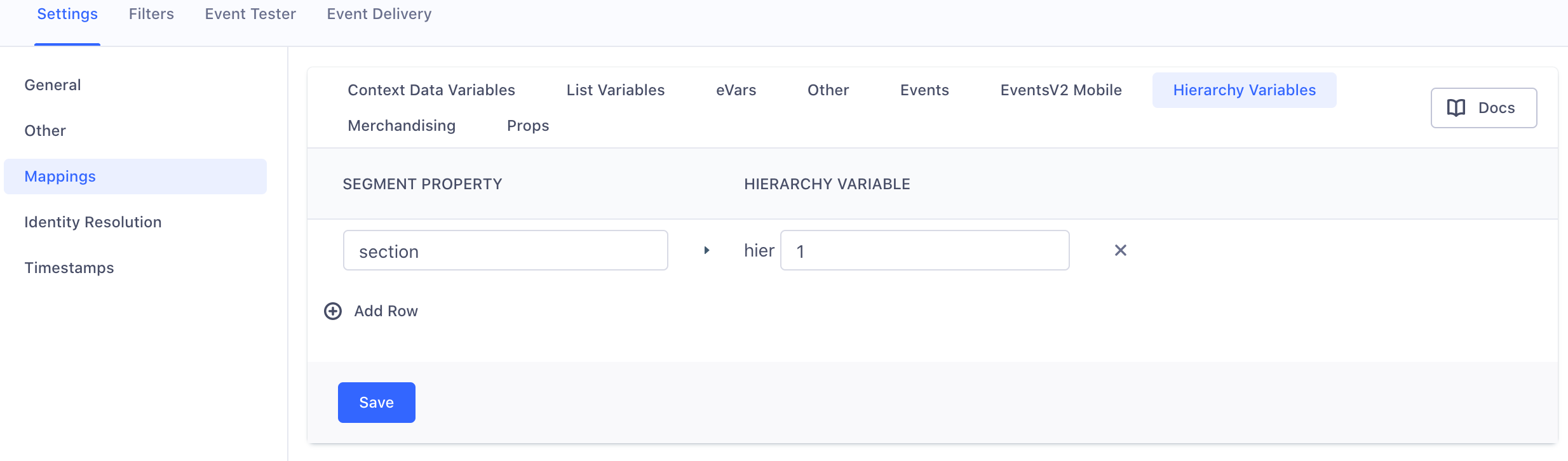Screen dimensions: 1568x461
Task: Focus the section segment property field
Action: coord(505,250)
